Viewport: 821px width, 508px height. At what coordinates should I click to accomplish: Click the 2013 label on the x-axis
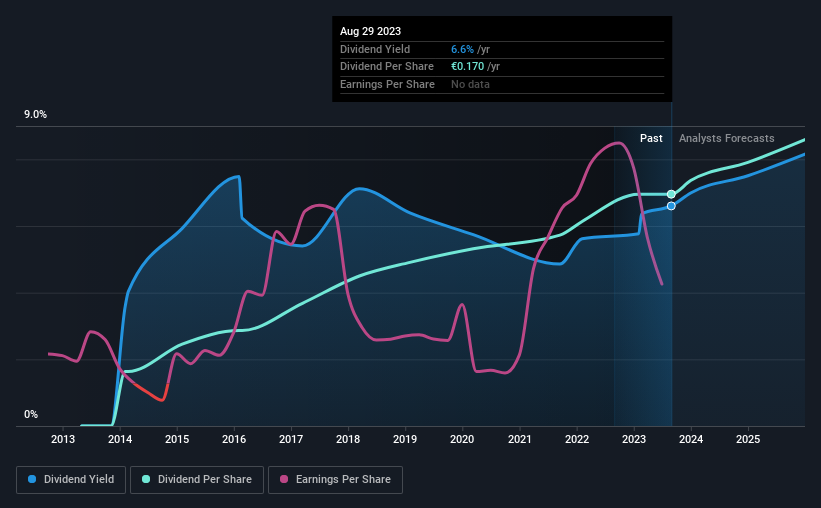[x=63, y=439]
